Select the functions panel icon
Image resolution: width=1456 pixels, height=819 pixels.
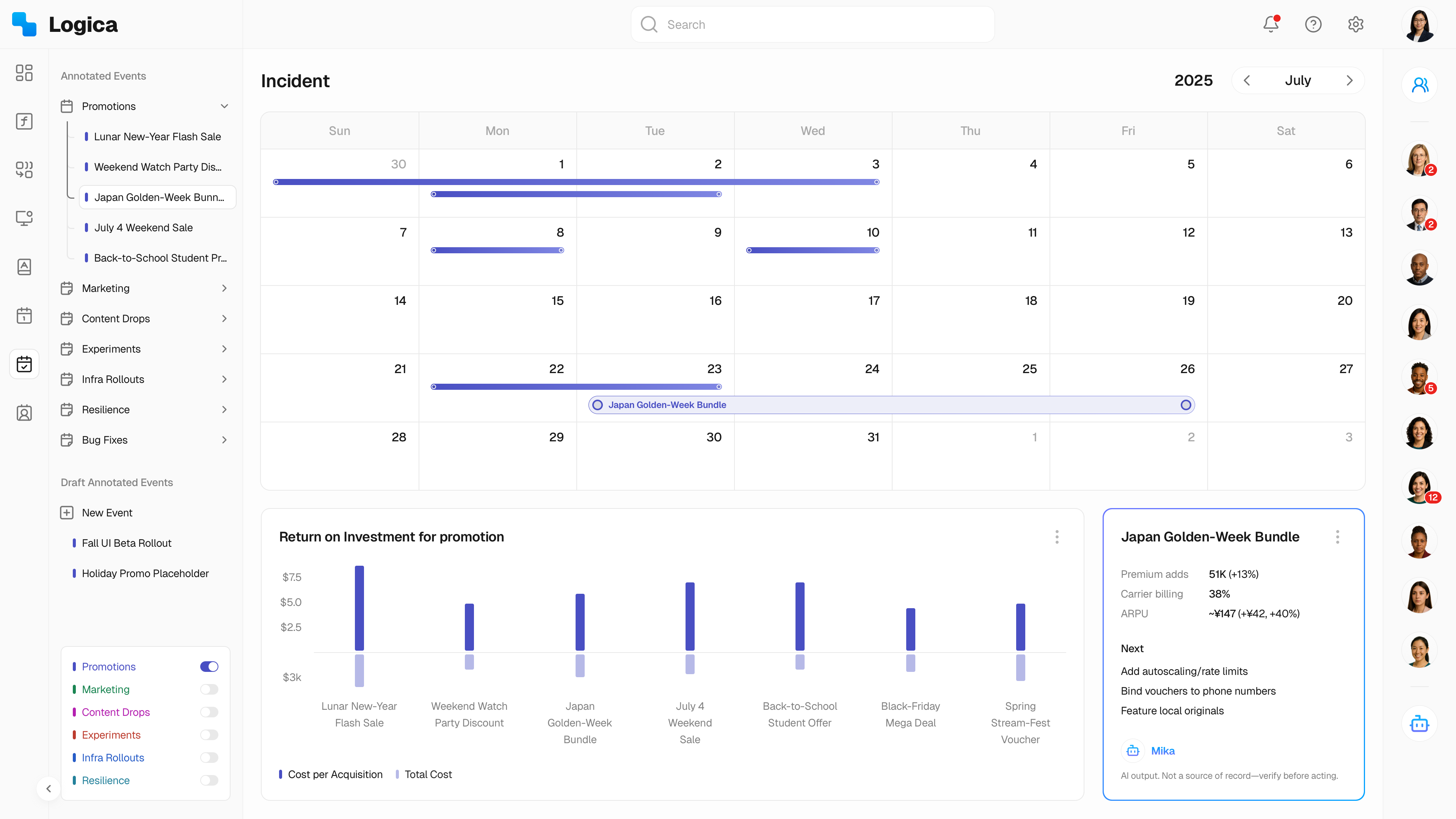(x=24, y=121)
